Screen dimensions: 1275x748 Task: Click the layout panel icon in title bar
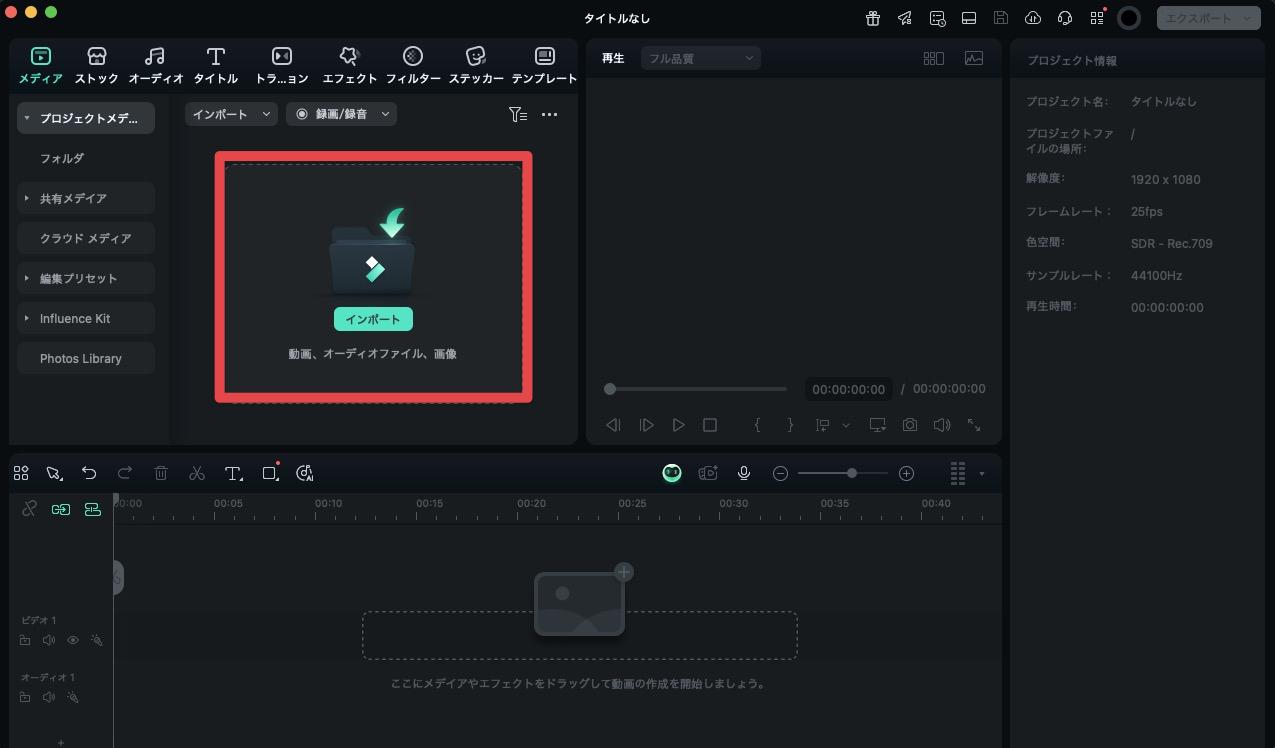(969, 18)
